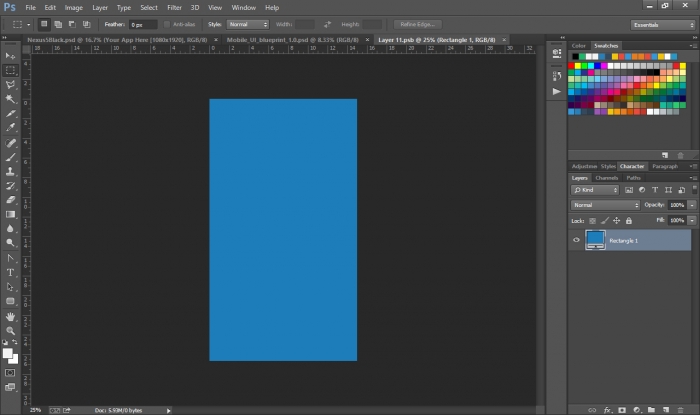Create a new group folder
This screenshot has width=700, height=415.
651,410
